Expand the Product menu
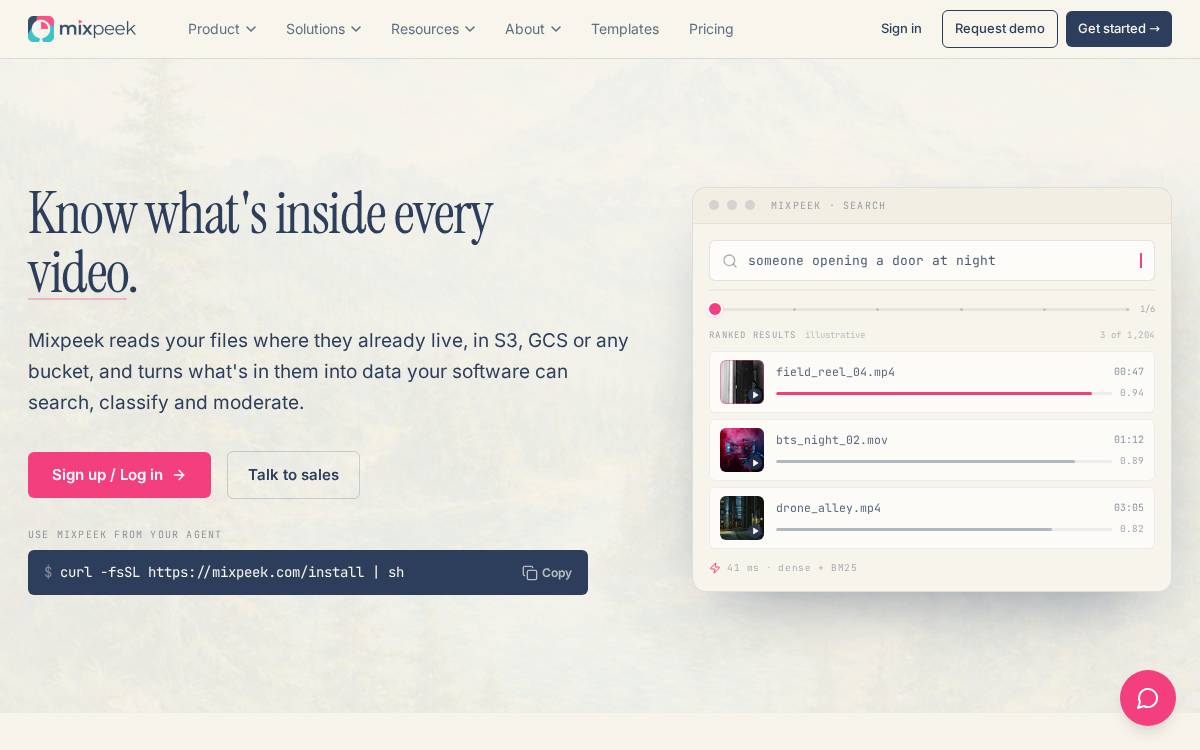 [x=222, y=29]
